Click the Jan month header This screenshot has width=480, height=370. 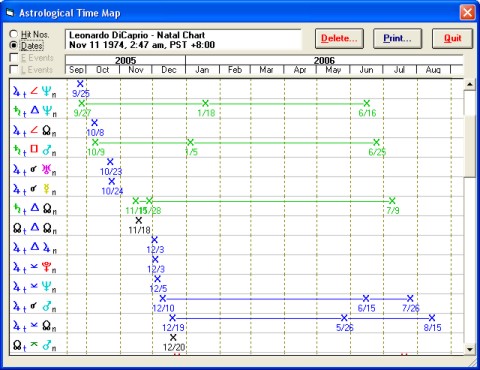click(202, 70)
